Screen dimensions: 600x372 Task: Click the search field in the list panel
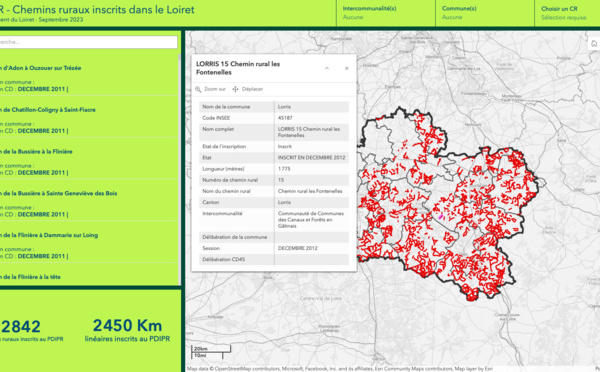point(88,42)
